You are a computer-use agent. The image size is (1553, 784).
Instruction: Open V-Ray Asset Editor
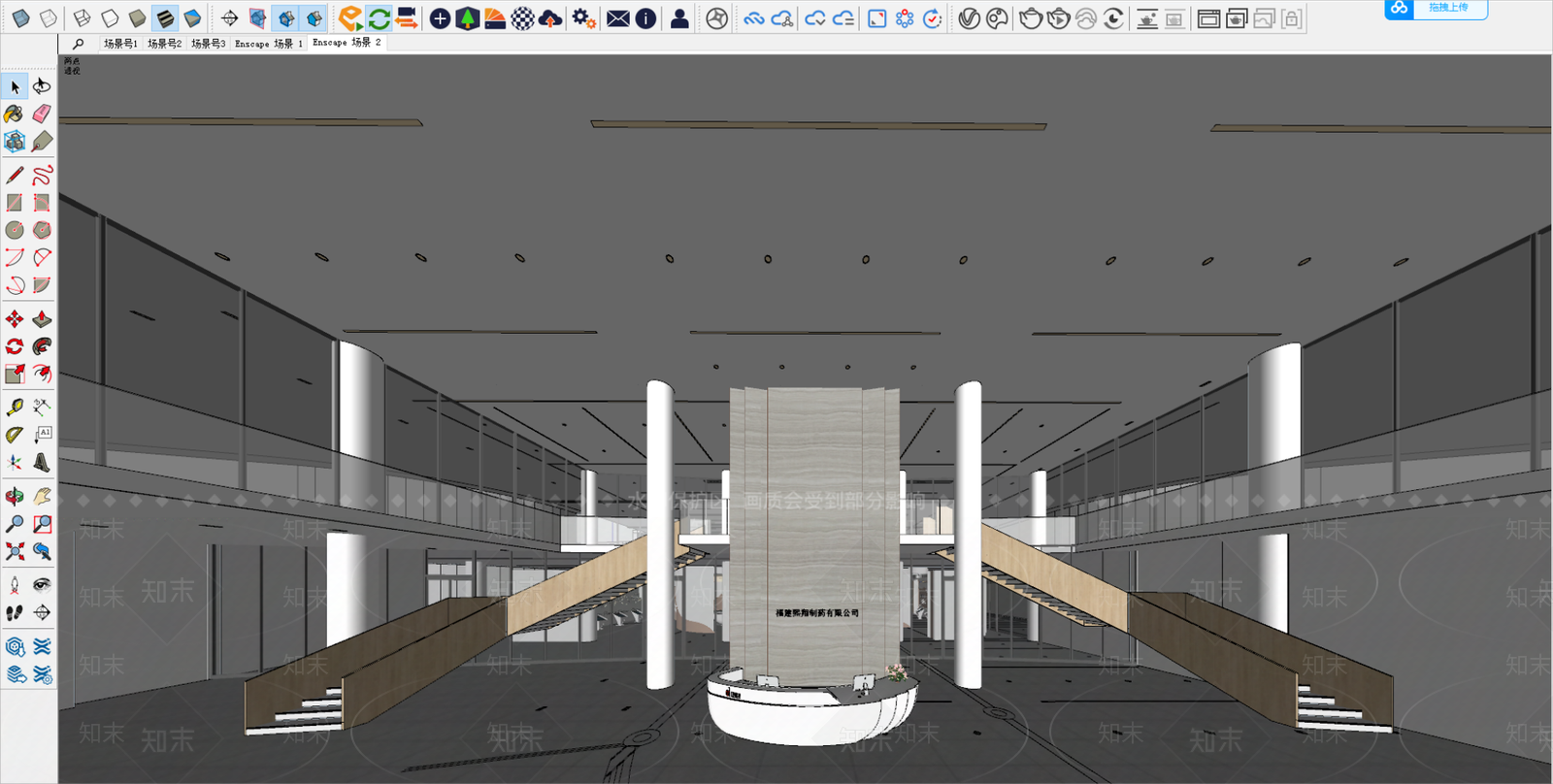pos(969,17)
